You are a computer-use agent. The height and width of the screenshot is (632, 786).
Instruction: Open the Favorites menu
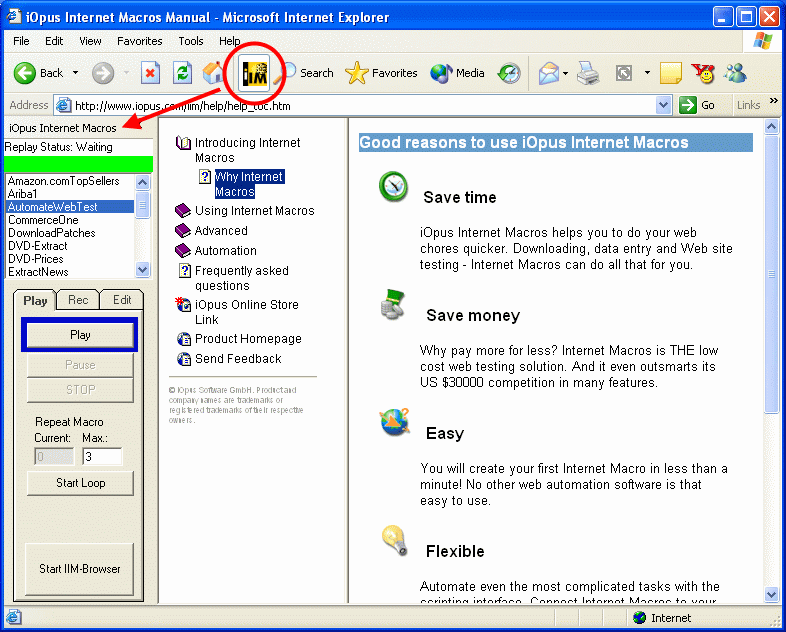[139, 41]
